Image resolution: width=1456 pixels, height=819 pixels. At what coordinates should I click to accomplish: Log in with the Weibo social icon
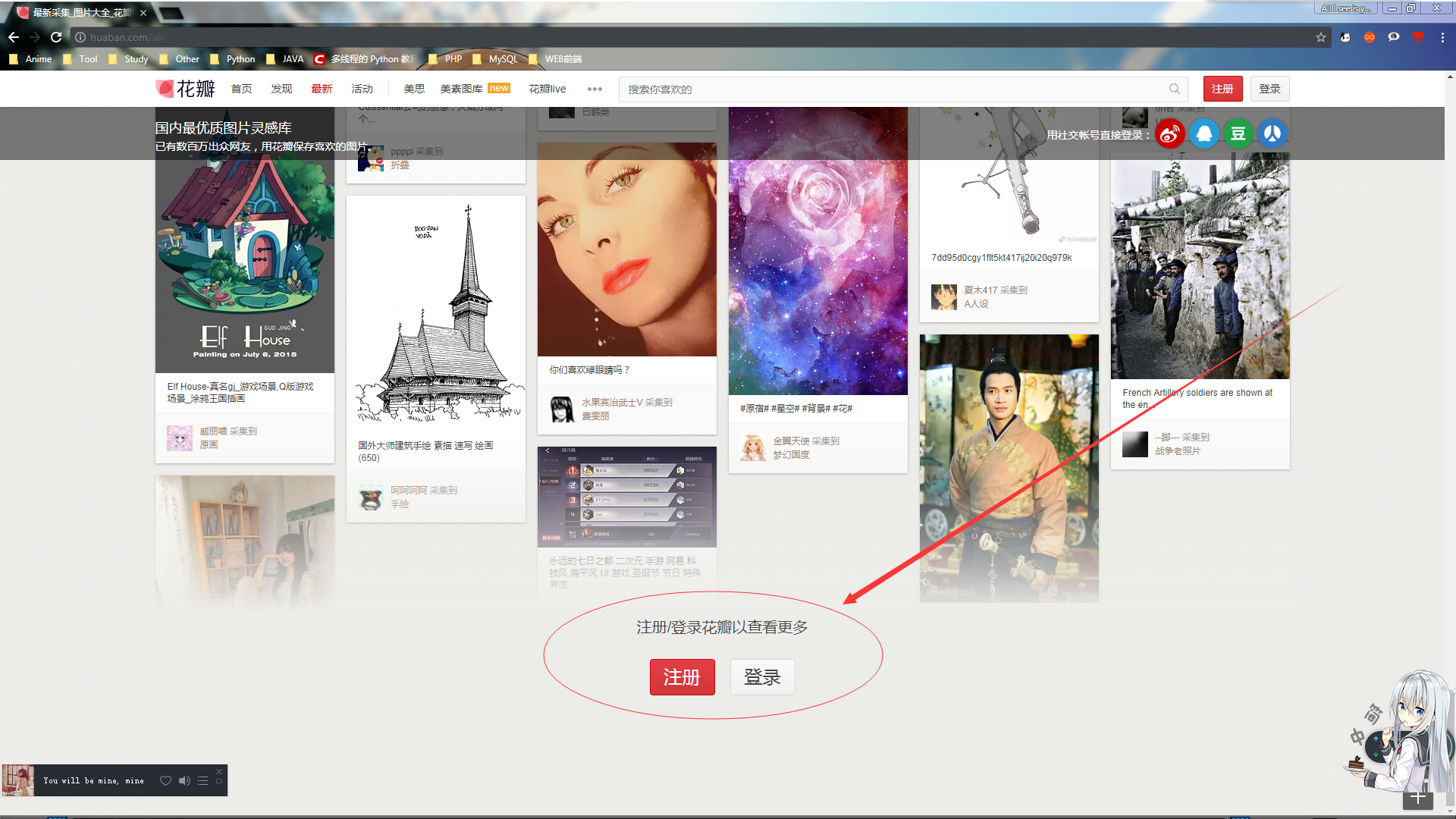pyautogui.click(x=1169, y=134)
